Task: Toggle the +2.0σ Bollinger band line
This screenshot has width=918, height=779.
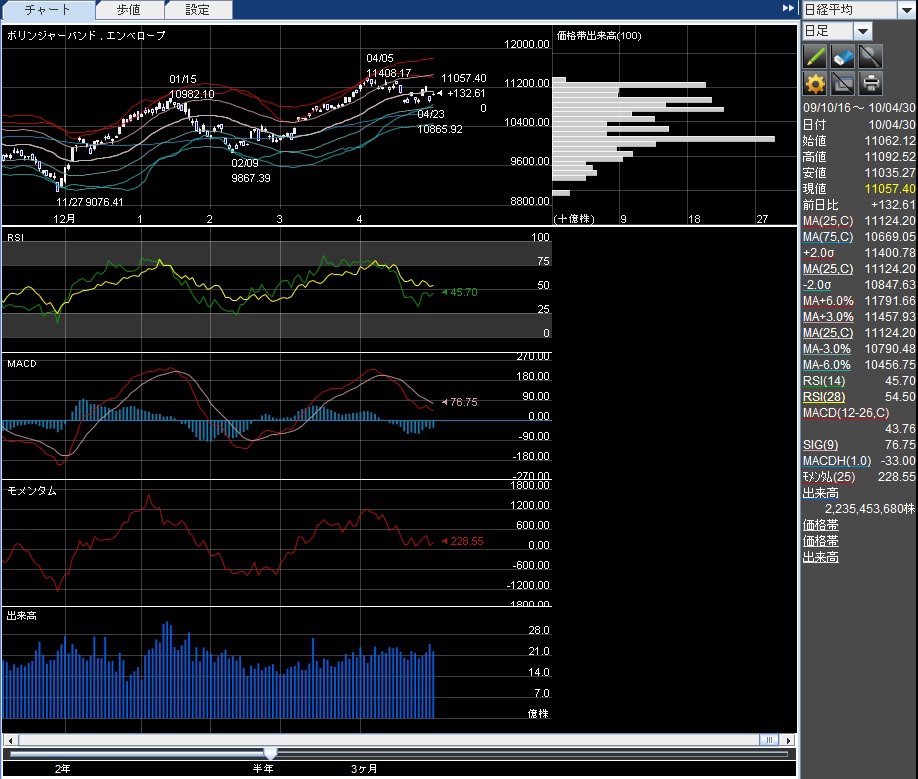Action: tap(820, 253)
